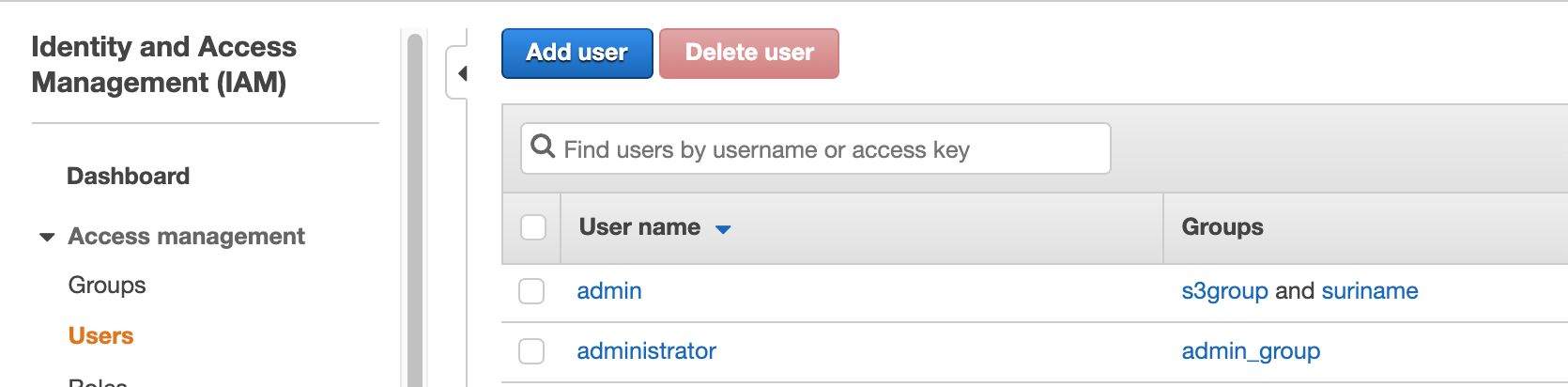
Task: Click the User name sort arrow
Action: pyautogui.click(x=722, y=228)
